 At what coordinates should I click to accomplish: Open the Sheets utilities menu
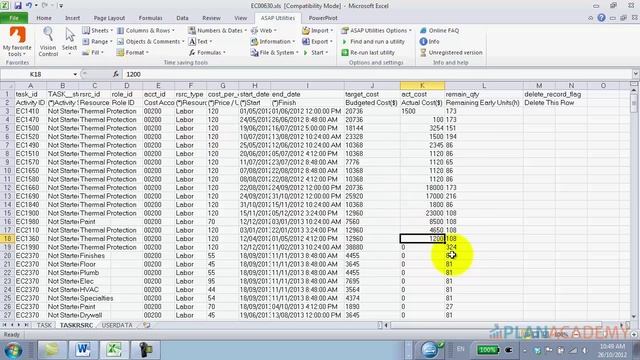coord(97,31)
